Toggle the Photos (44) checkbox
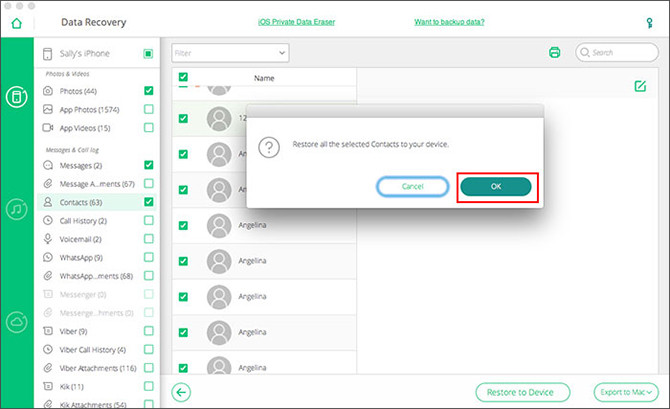The width and height of the screenshot is (670, 409). (148, 91)
